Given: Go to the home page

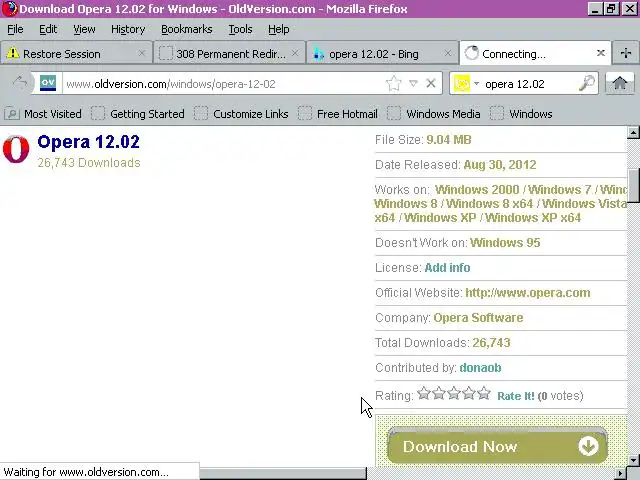Looking at the screenshot, I should pos(620,83).
